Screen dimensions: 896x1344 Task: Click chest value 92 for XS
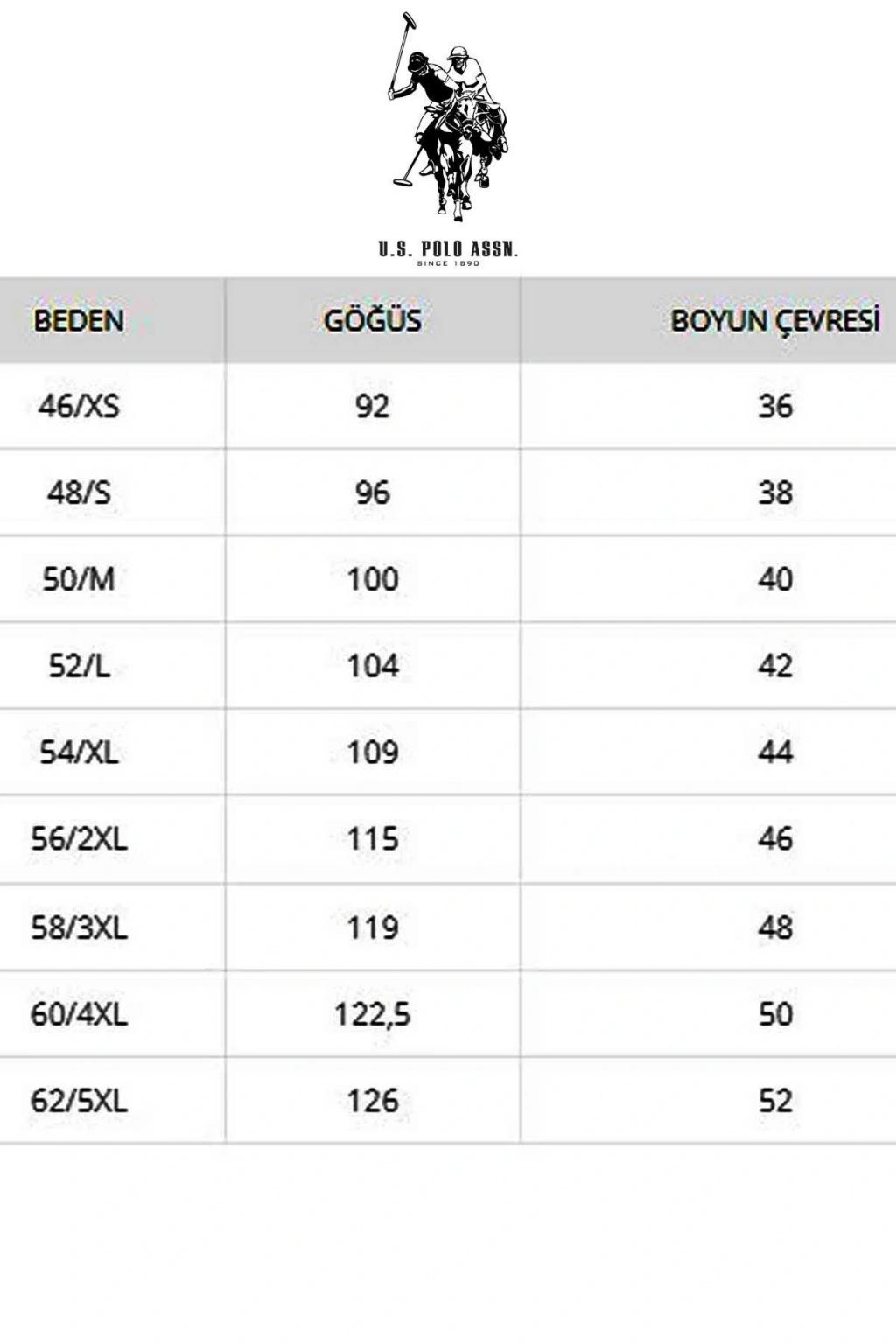[x=373, y=406]
